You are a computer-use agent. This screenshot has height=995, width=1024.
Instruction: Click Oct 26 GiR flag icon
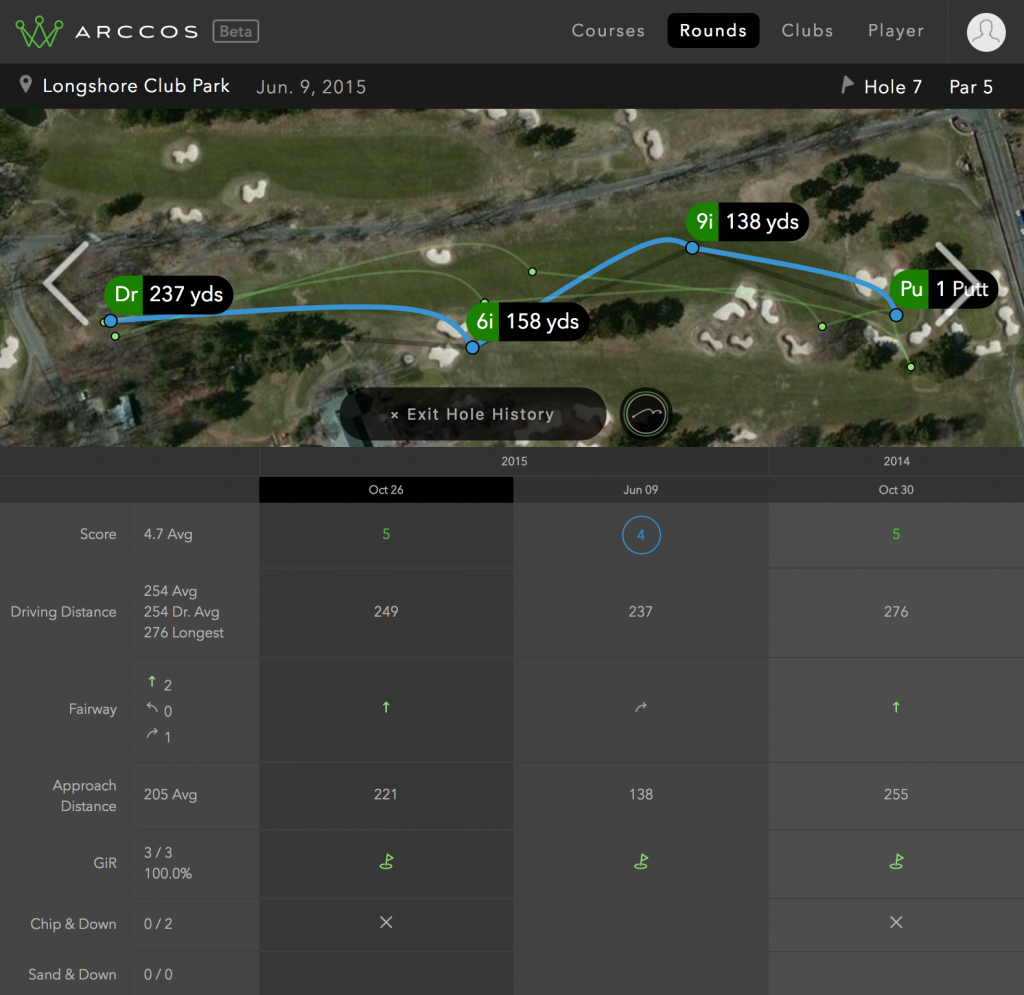point(386,862)
